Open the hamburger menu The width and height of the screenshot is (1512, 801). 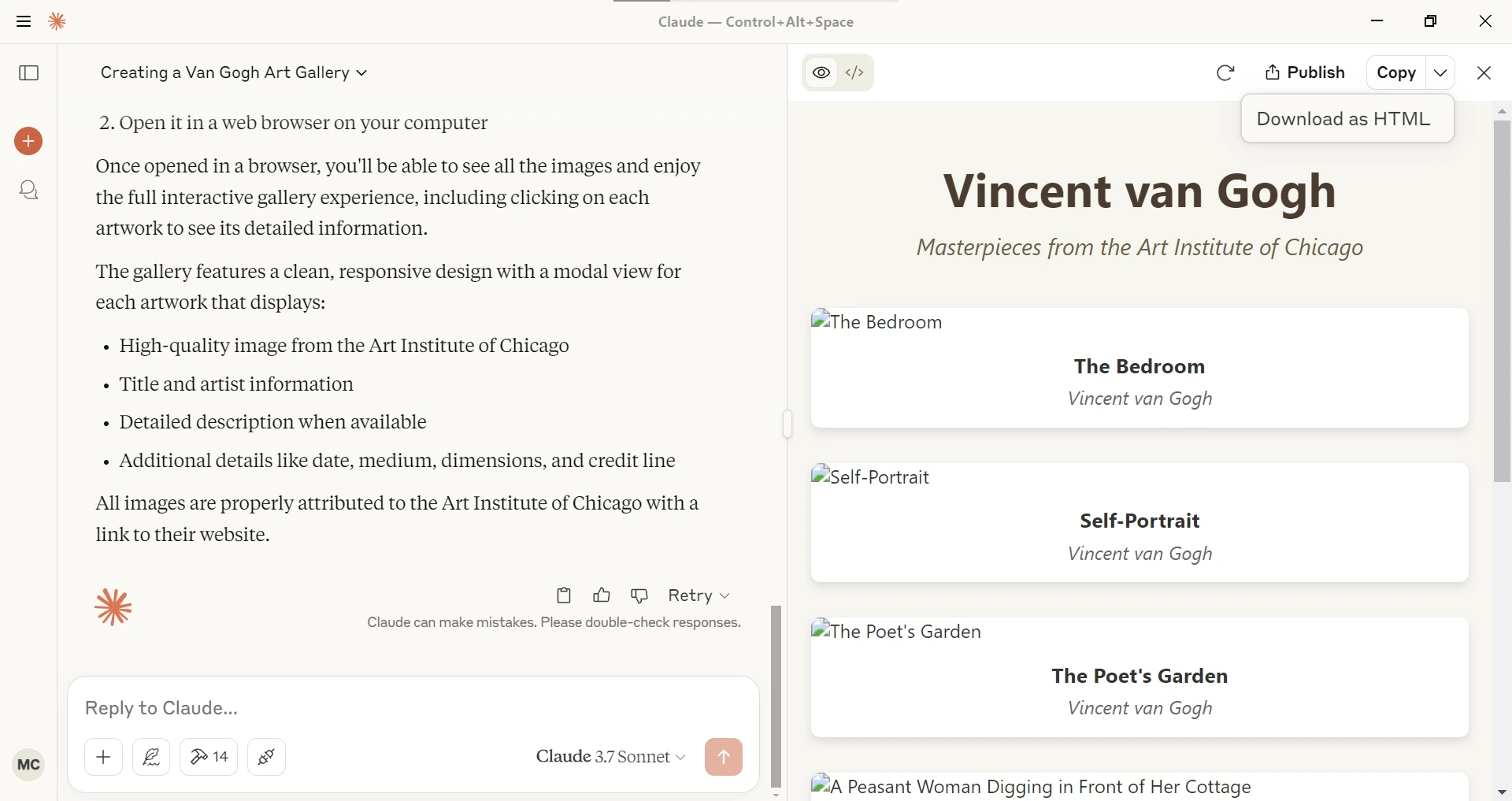click(24, 21)
